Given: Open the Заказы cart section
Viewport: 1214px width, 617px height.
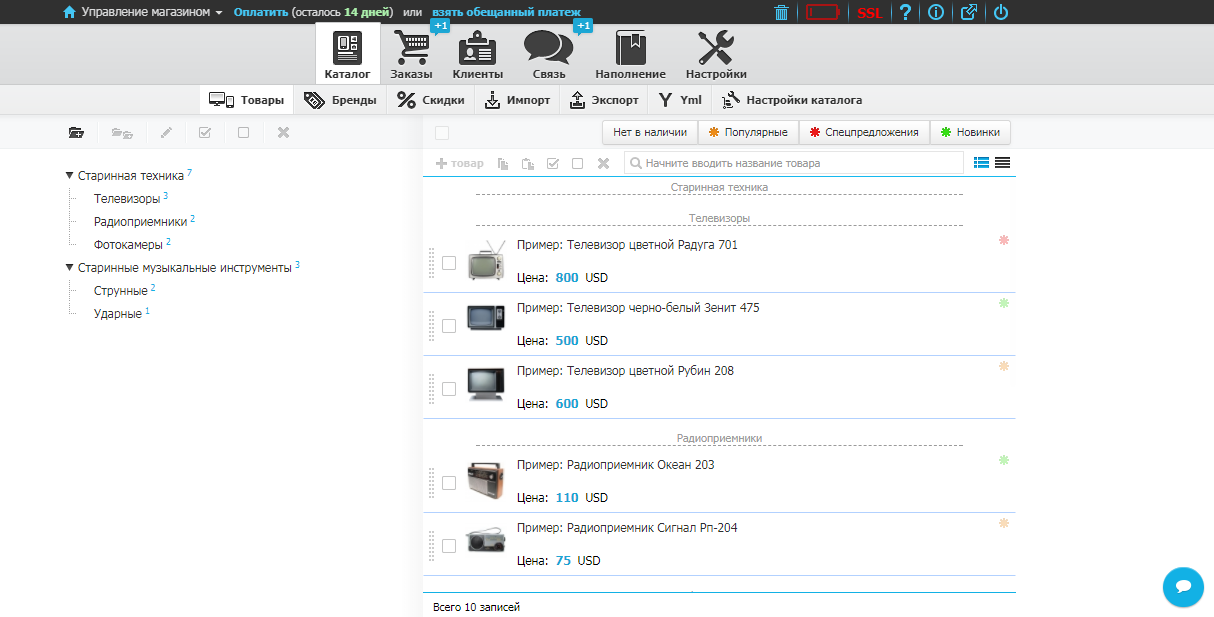Looking at the screenshot, I should [x=411, y=54].
